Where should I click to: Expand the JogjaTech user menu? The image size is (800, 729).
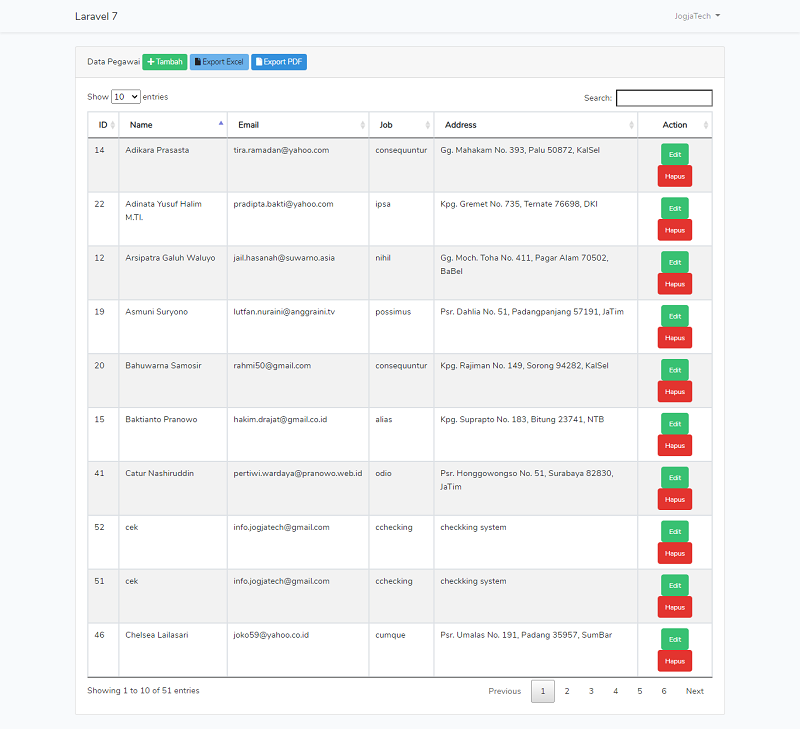coord(697,16)
